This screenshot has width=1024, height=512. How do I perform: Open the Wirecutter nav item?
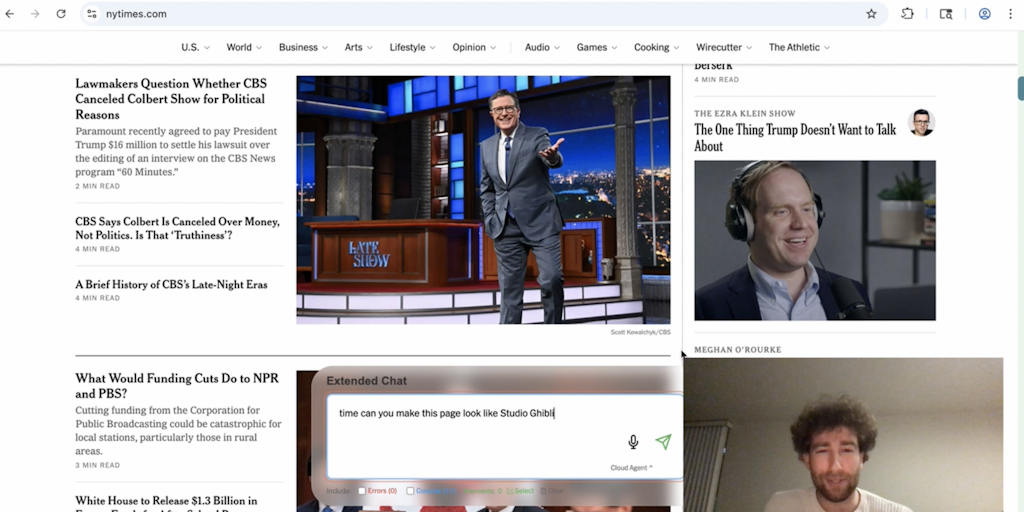coord(724,47)
